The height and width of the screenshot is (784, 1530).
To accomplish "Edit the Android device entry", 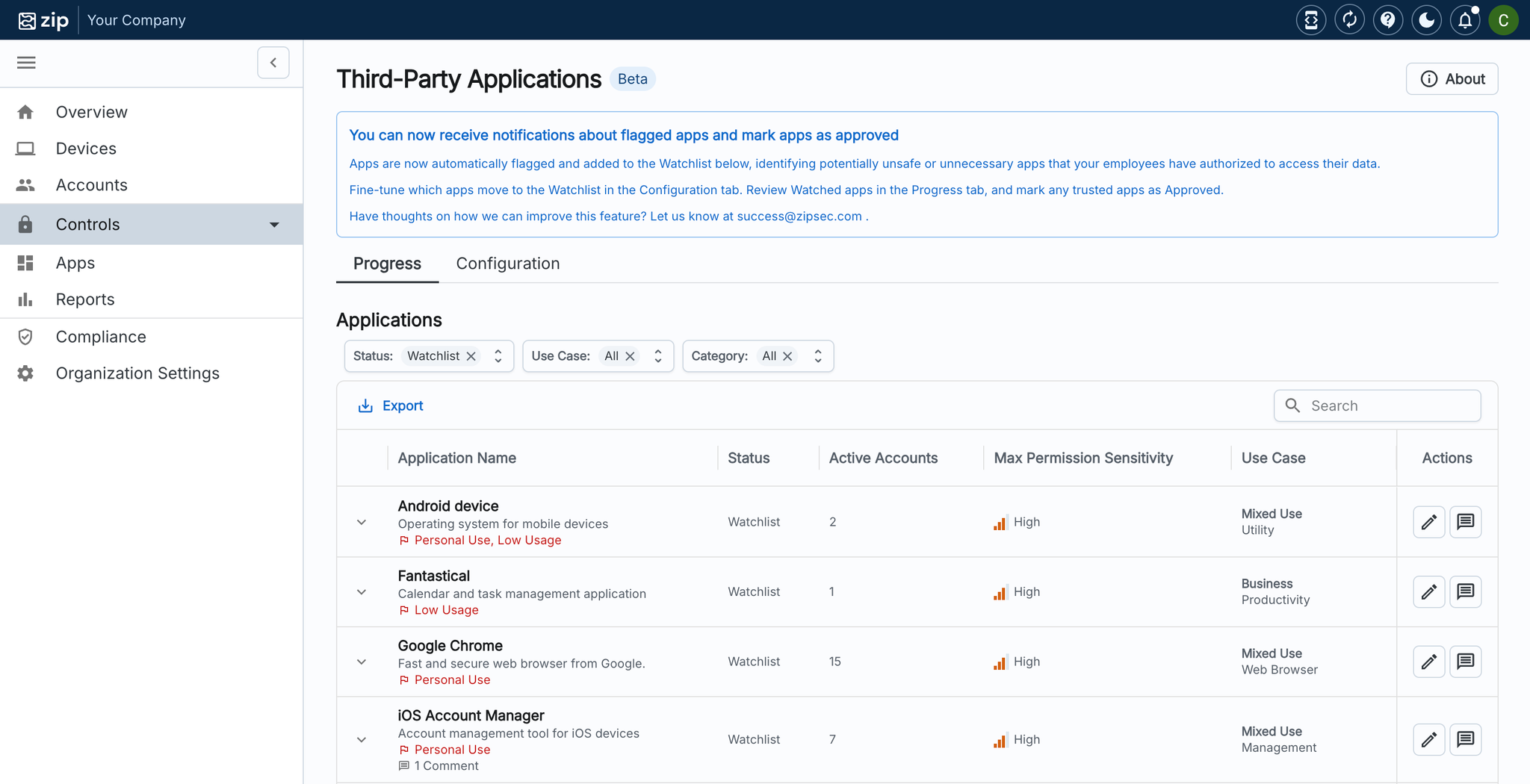I will [x=1428, y=522].
